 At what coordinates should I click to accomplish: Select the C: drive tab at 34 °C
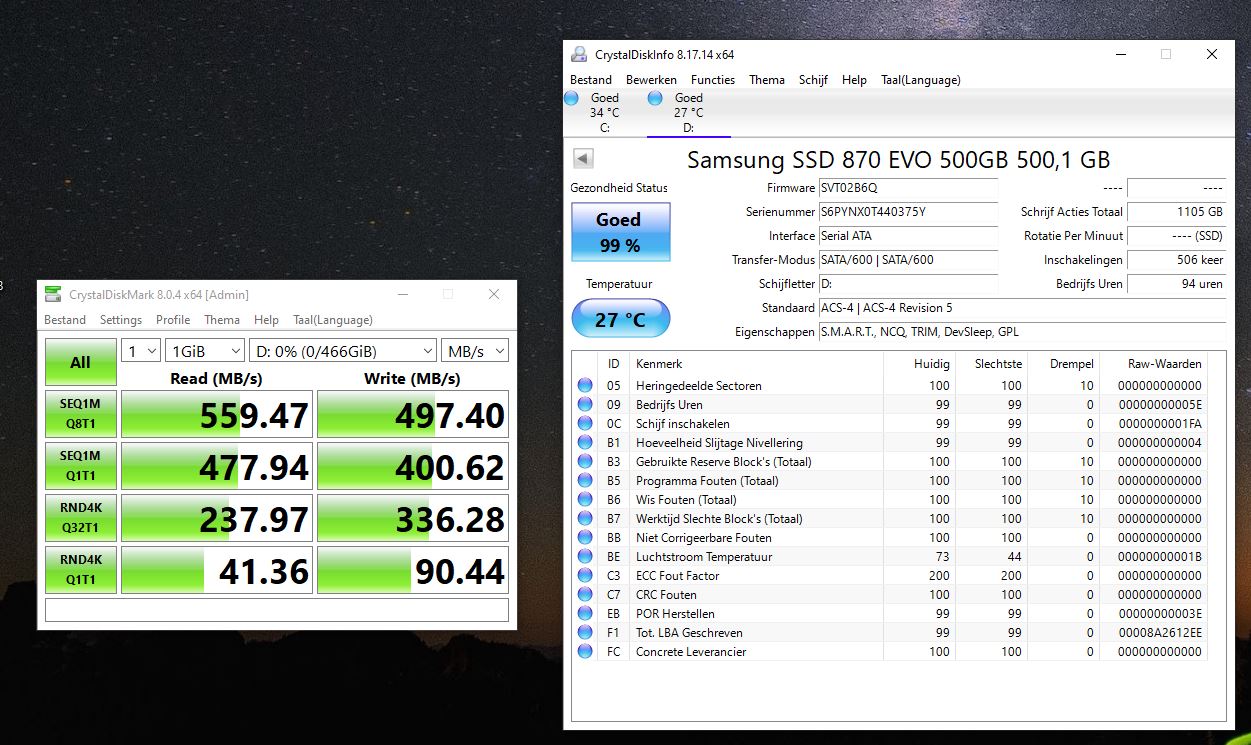[604, 113]
